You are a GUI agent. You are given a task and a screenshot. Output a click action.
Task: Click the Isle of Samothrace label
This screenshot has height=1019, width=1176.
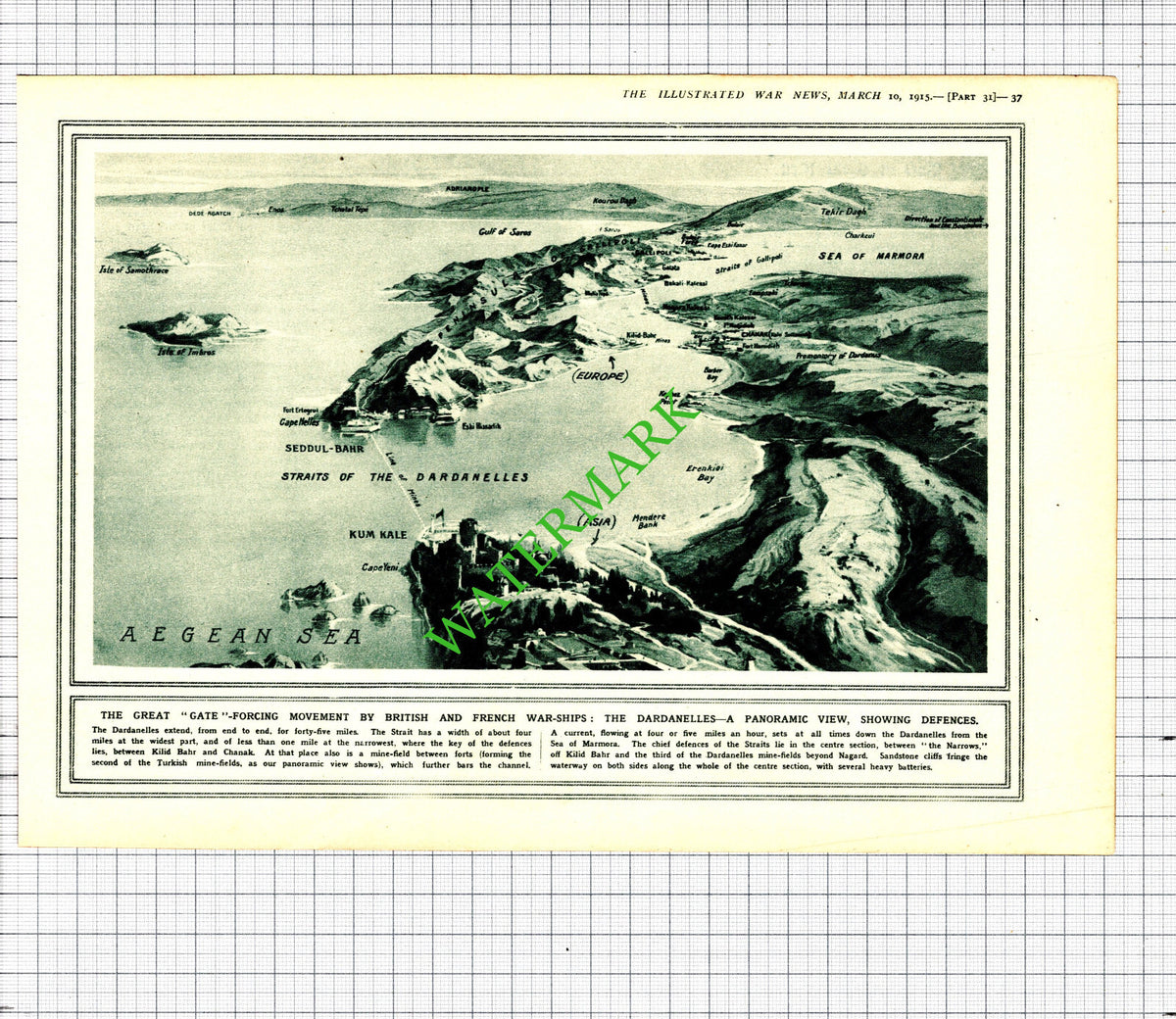[134, 269]
